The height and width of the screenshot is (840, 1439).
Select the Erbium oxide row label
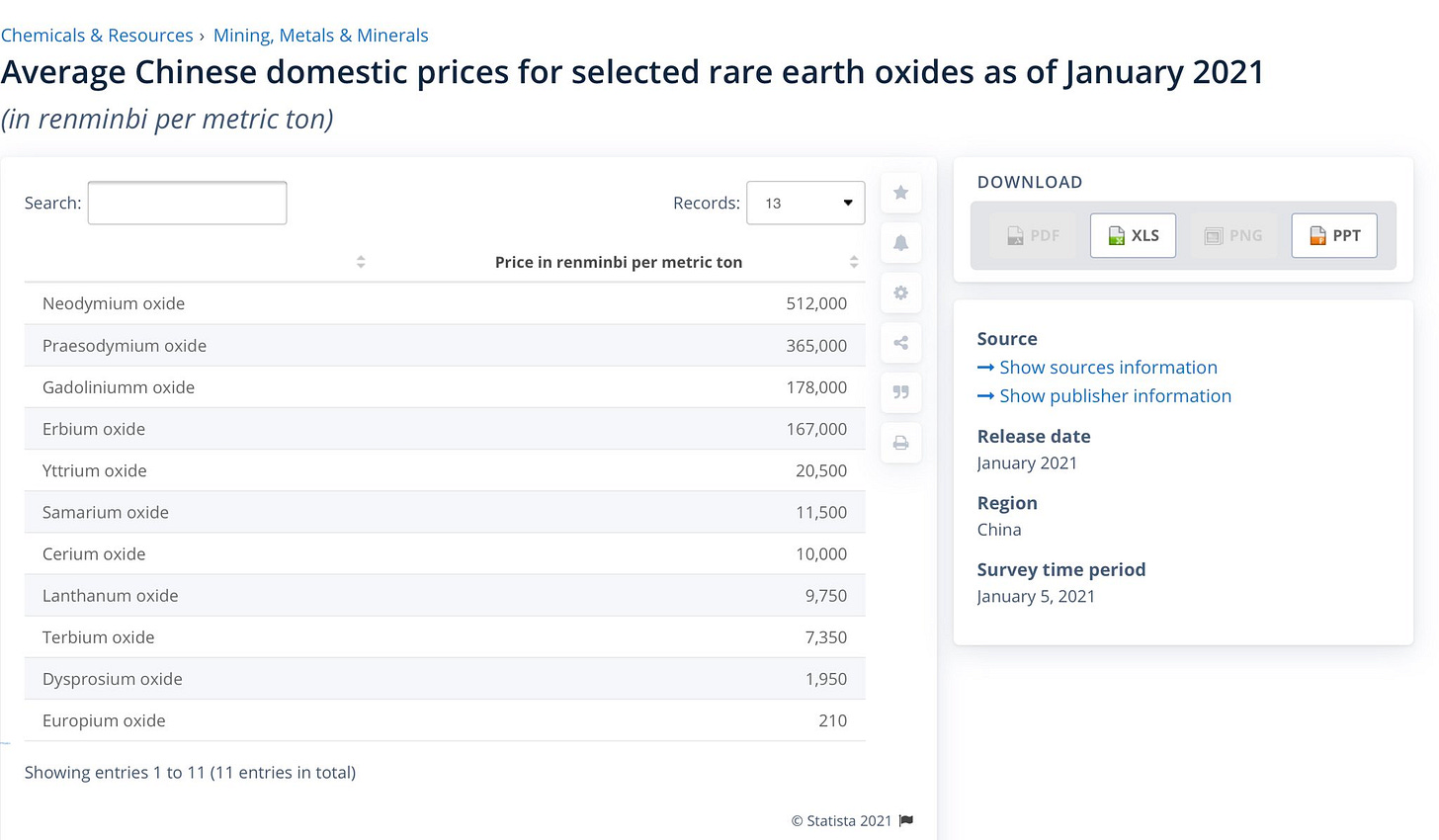(x=94, y=429)
